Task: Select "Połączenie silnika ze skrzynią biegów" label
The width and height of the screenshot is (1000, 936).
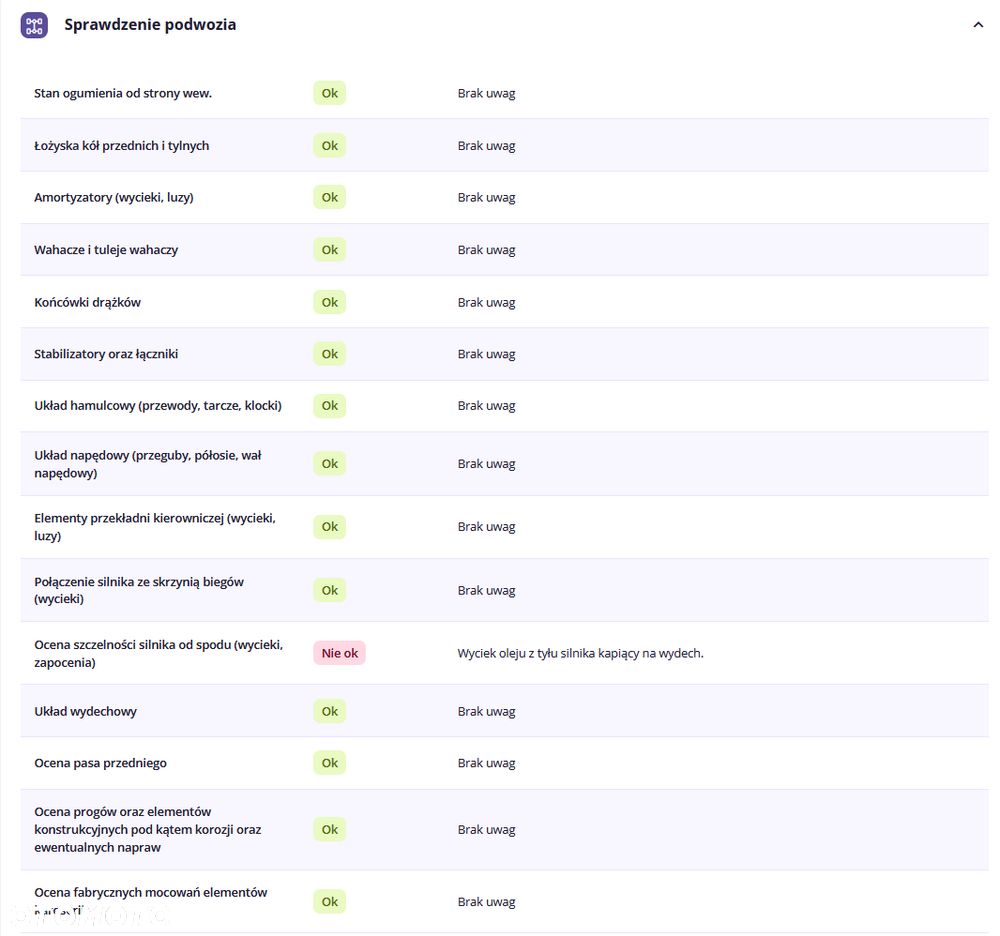Action: pos(139,590)
